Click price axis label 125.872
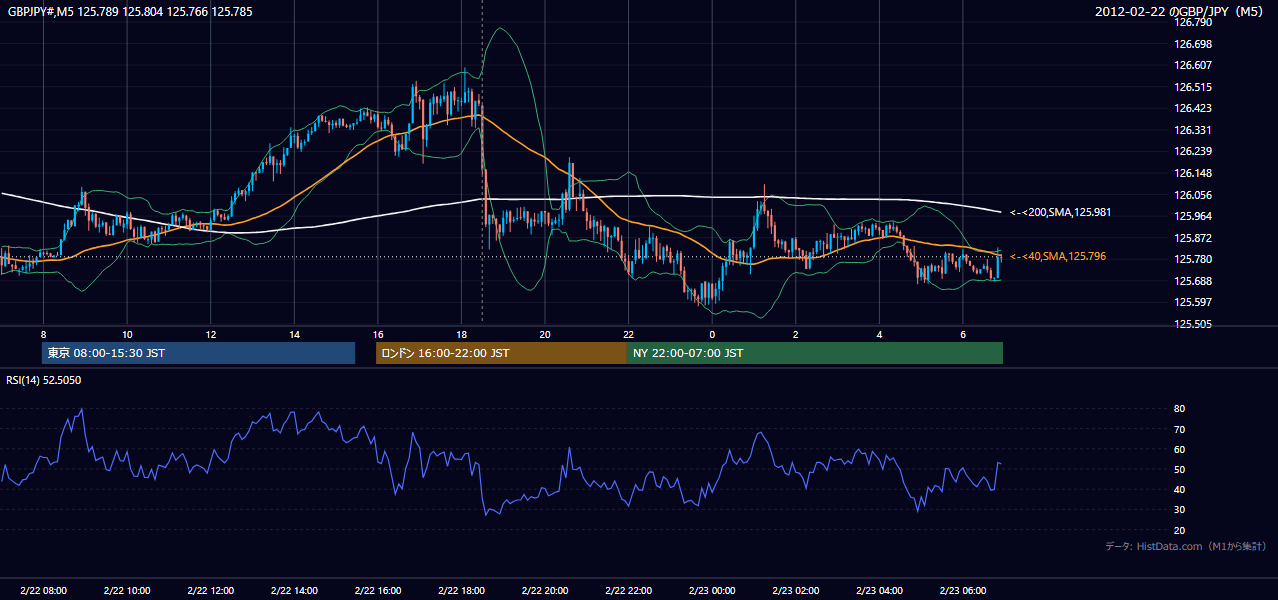The height and width of the screenshot is (600, 1278). pyautogui.click(x=1193, y=238)
